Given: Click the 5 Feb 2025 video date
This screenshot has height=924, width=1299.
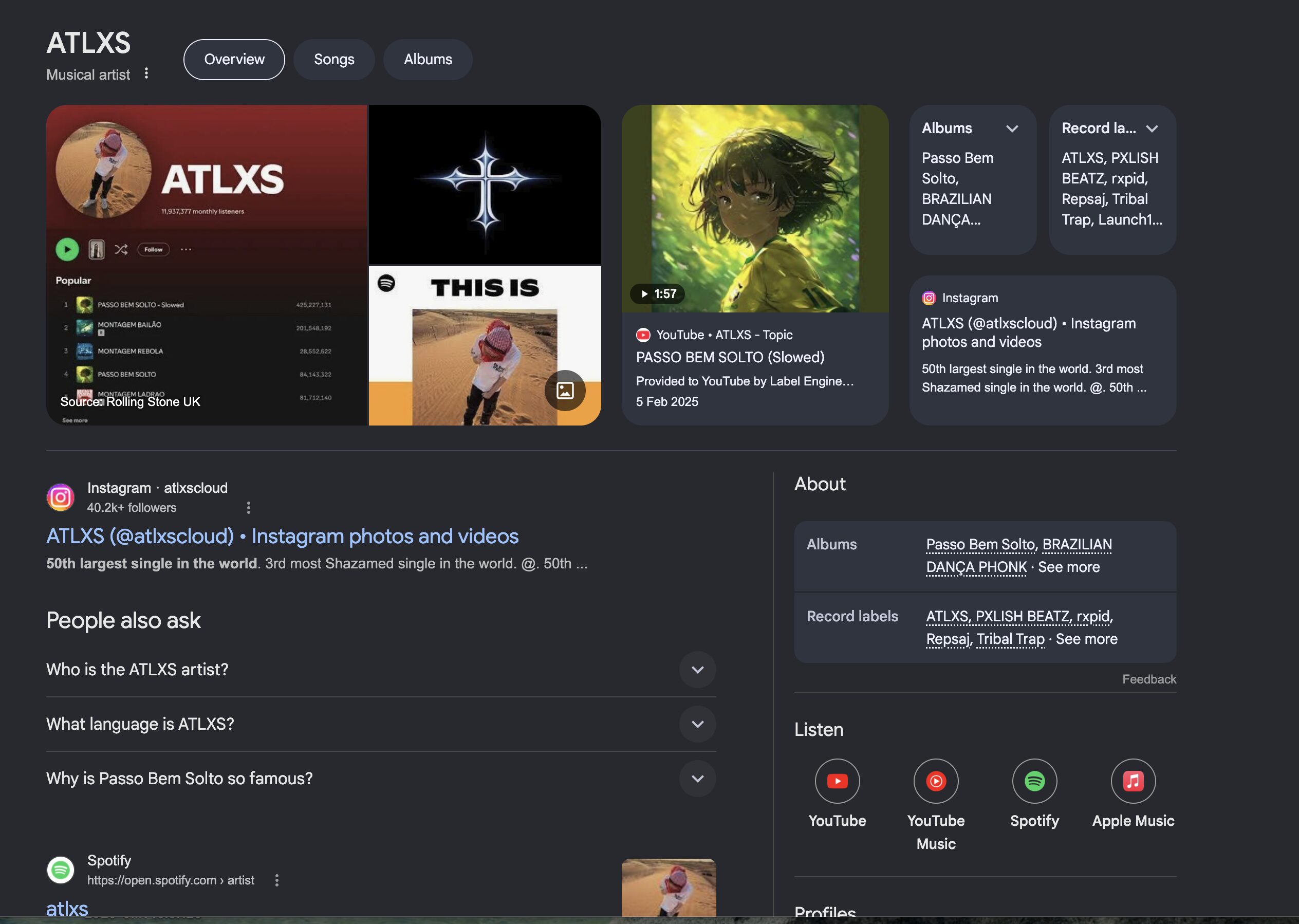Looking at the screenshot, I should pos(666,402).
